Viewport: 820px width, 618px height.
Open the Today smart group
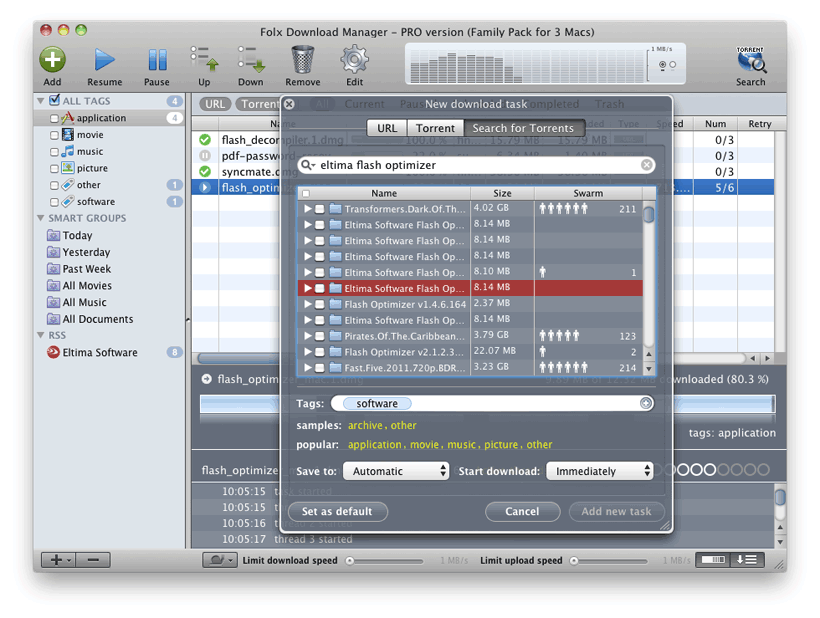coord(70,235)
